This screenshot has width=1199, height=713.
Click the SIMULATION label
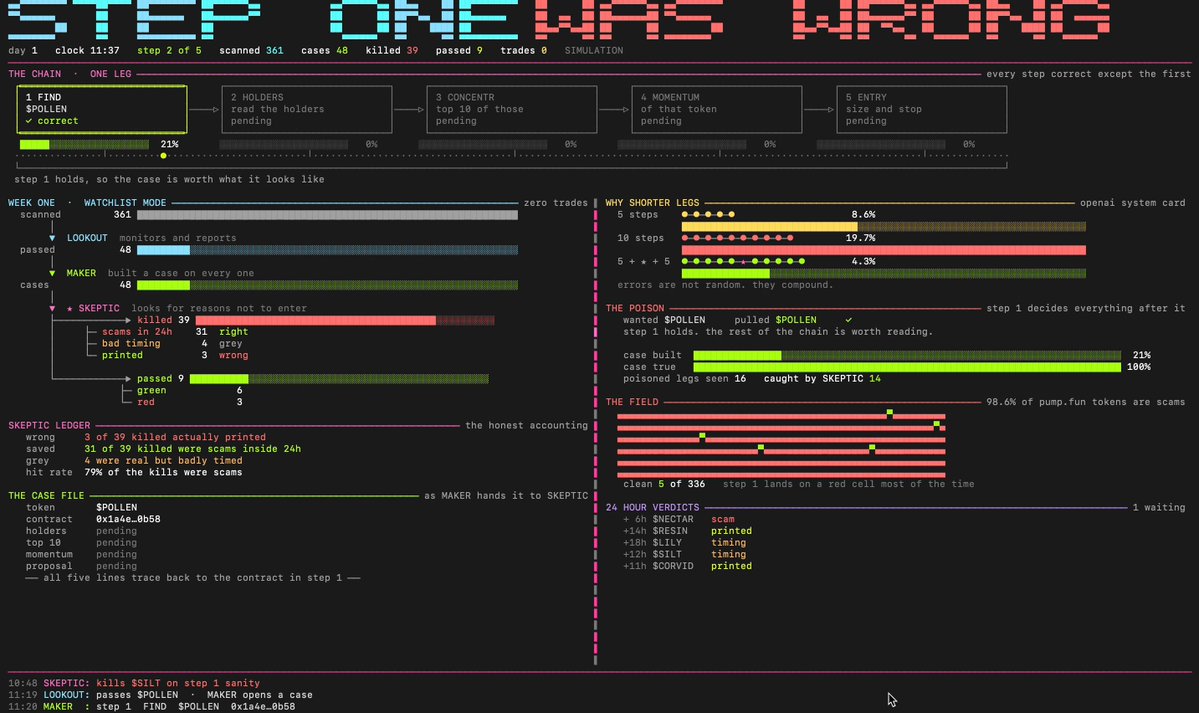(593, 50)
